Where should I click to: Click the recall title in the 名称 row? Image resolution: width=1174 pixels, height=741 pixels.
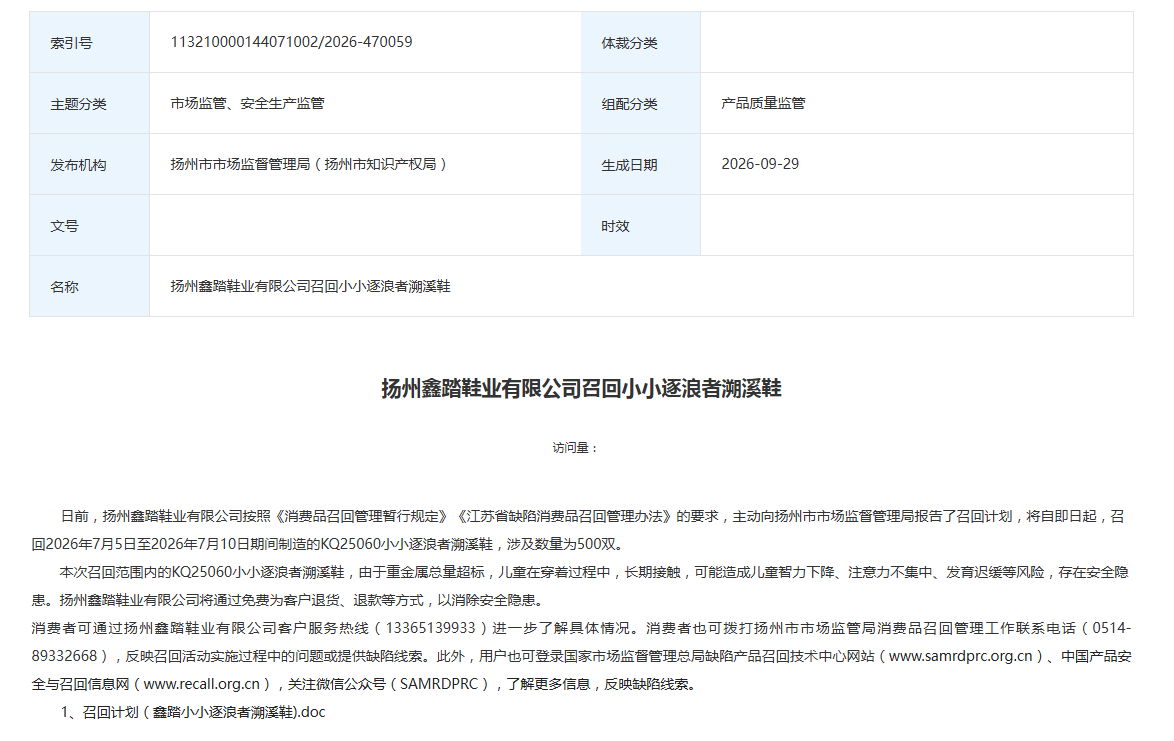(310, 286)
